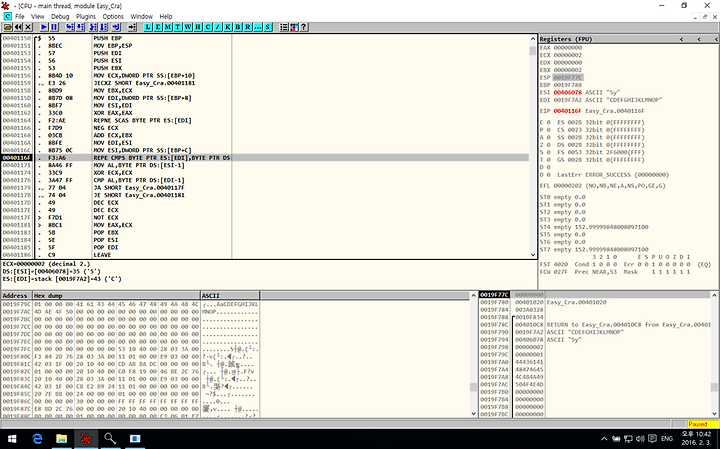This screenshot has width=720, height=449.
Task: Show Call stack with K button
Action: [228, 27]
